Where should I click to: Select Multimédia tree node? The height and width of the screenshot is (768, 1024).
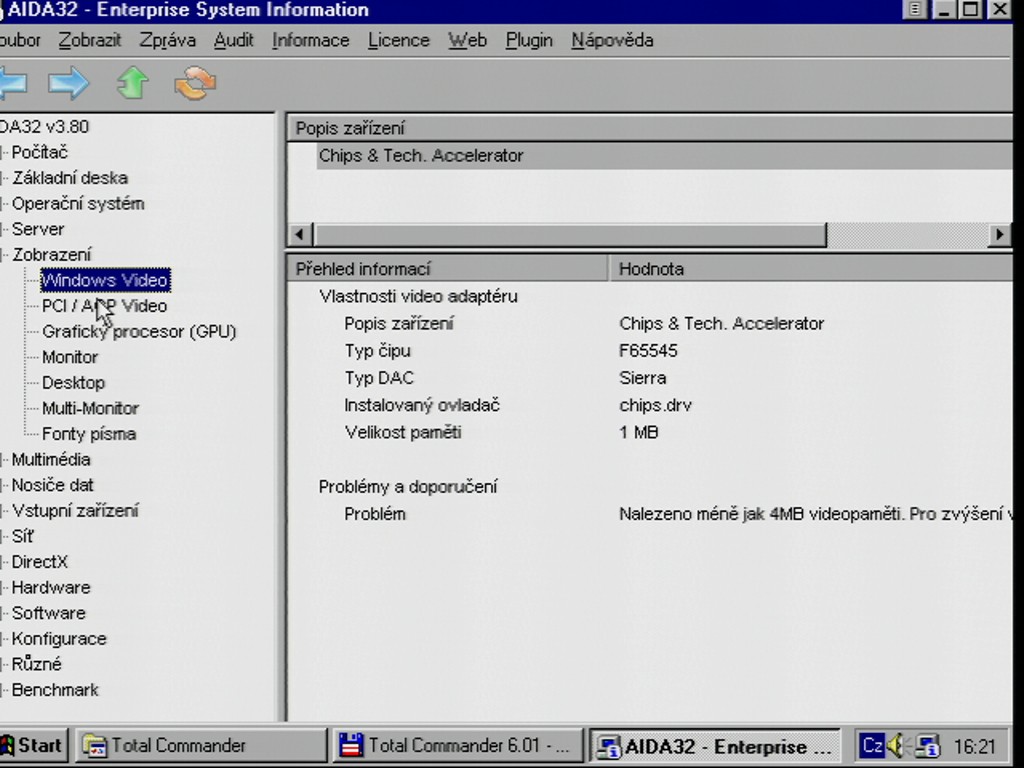[51, 460]
